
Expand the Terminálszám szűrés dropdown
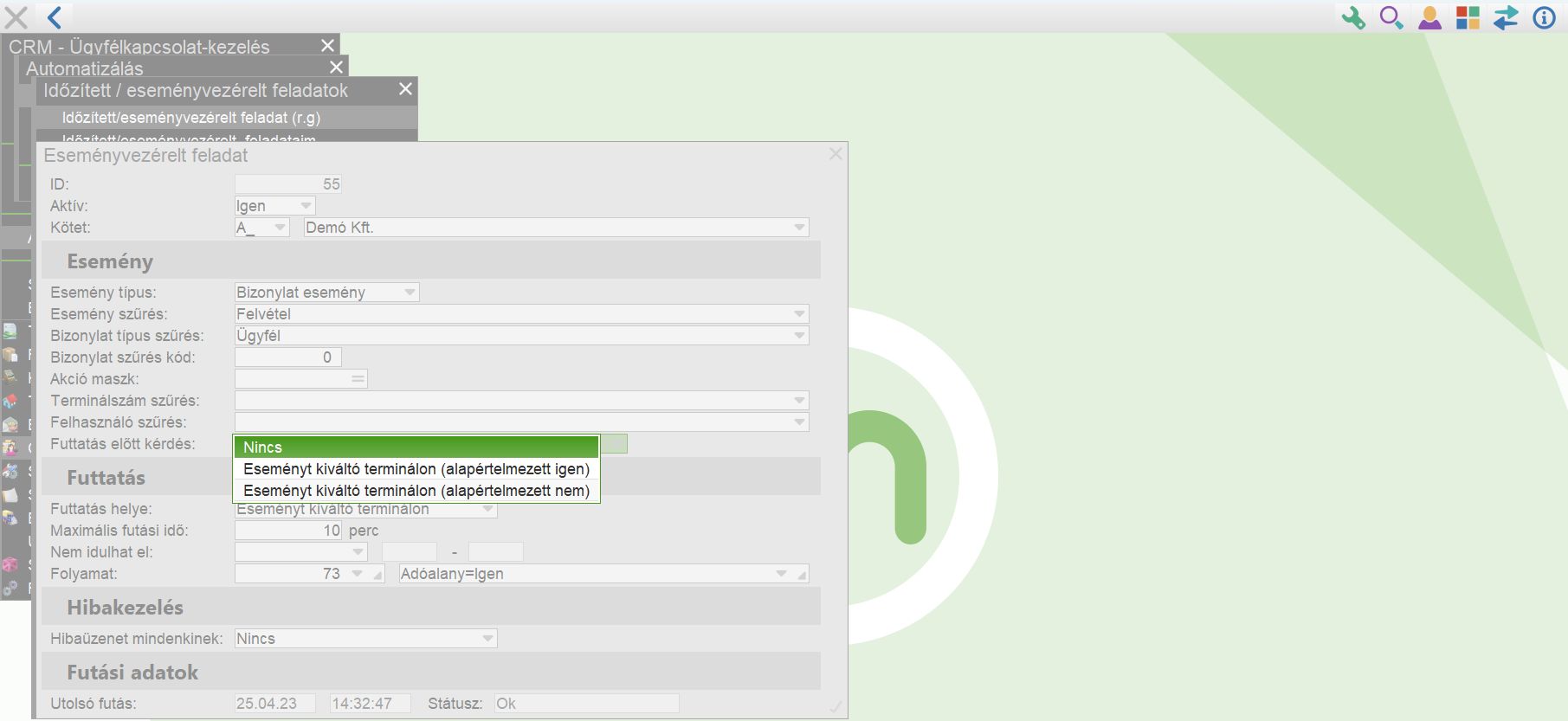click(522, 401)
